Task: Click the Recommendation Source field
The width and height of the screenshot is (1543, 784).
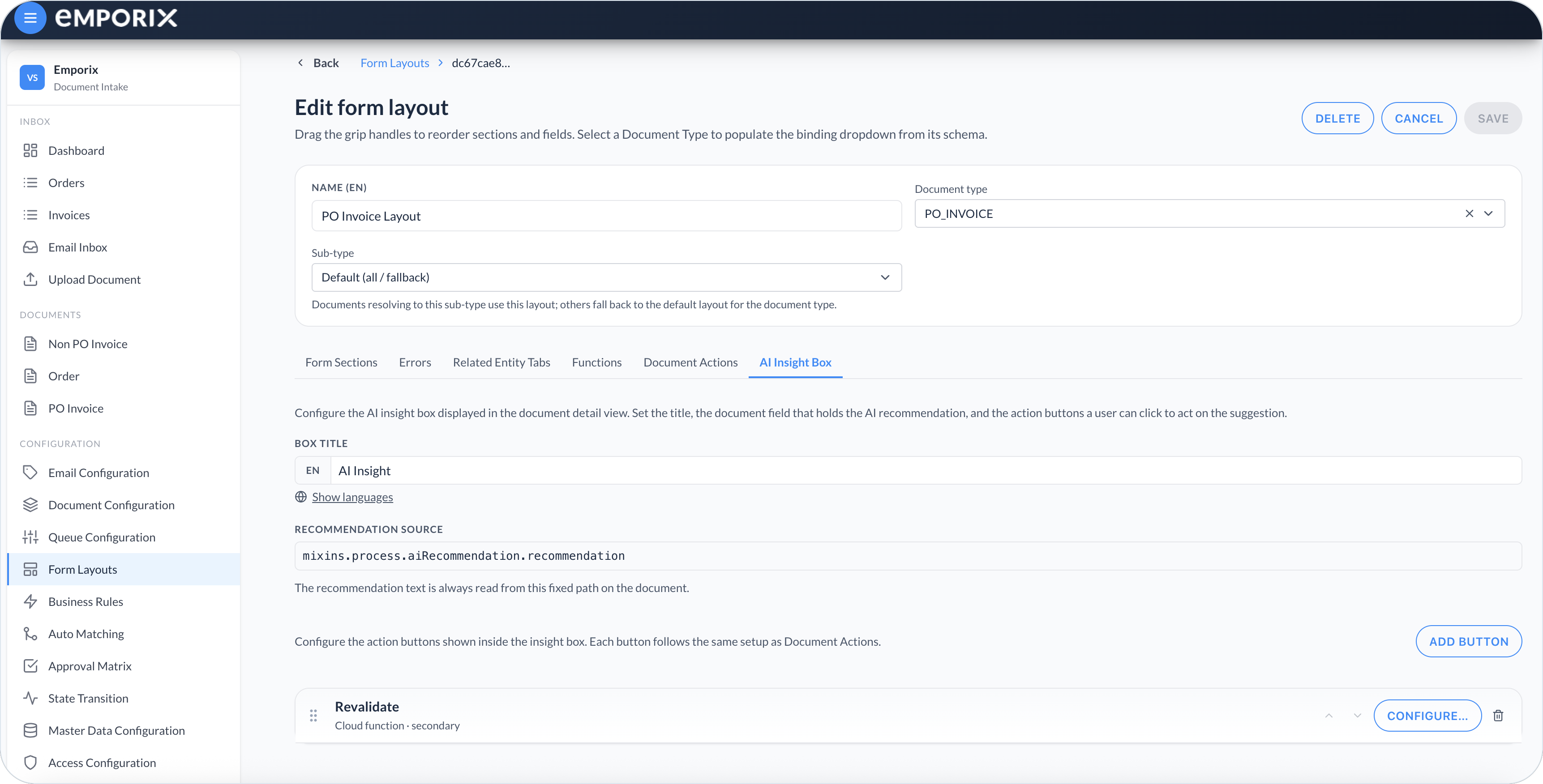Action: (908, 556)
